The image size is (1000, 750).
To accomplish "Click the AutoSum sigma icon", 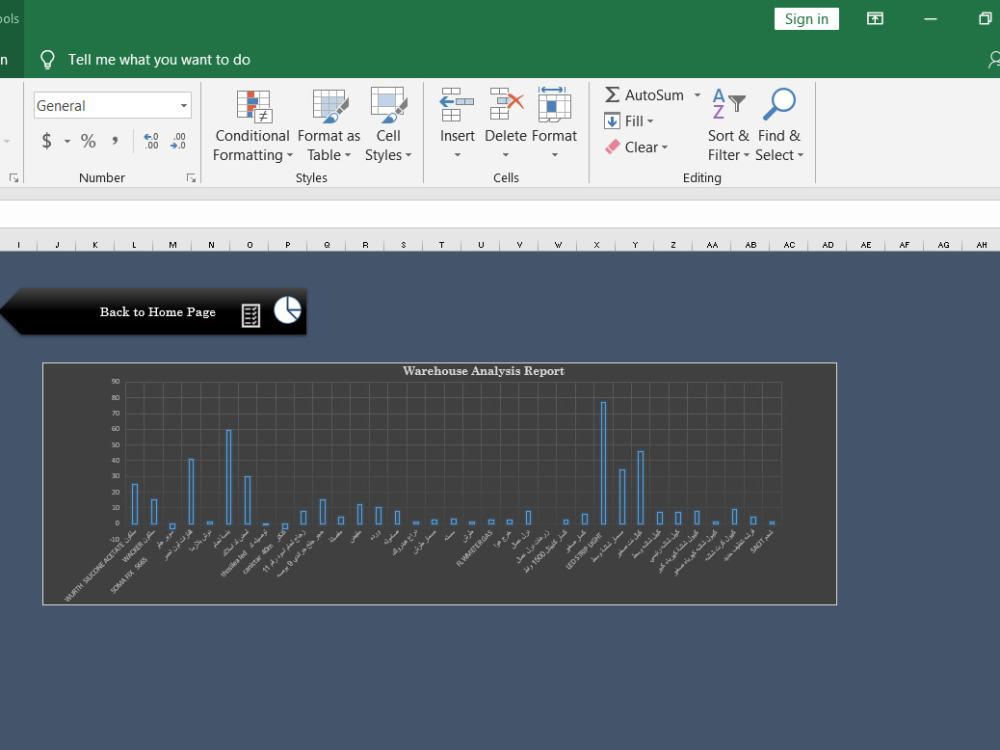I will 612,95.
